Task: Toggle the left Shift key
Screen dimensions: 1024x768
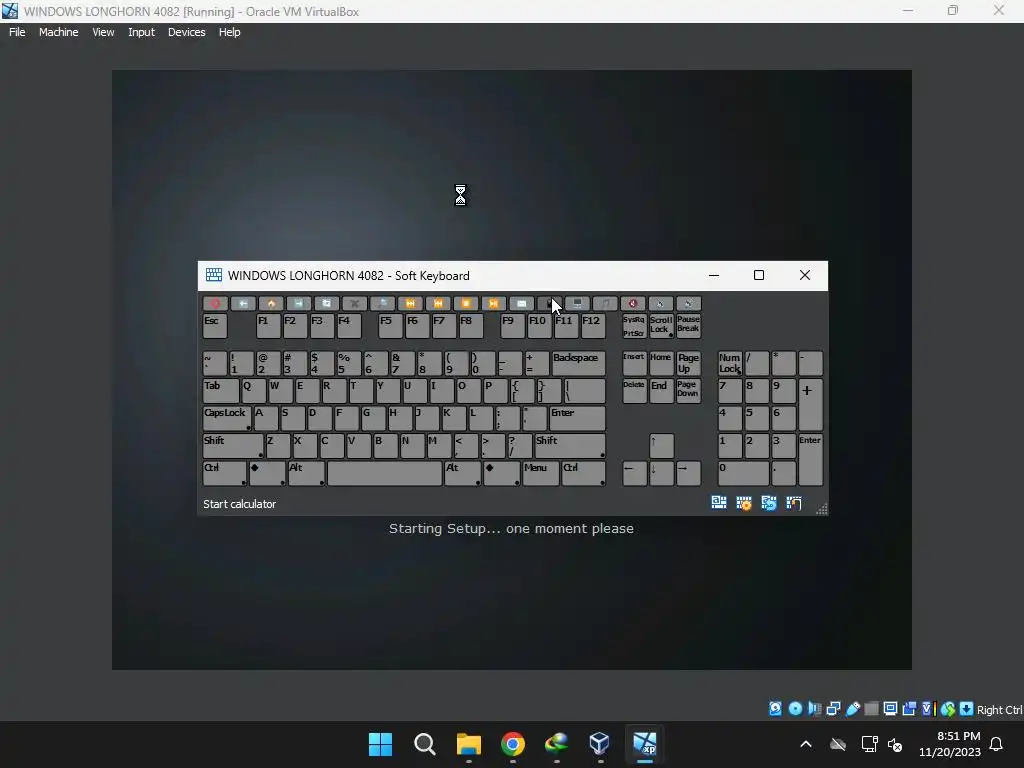Action: coord(233,445)
